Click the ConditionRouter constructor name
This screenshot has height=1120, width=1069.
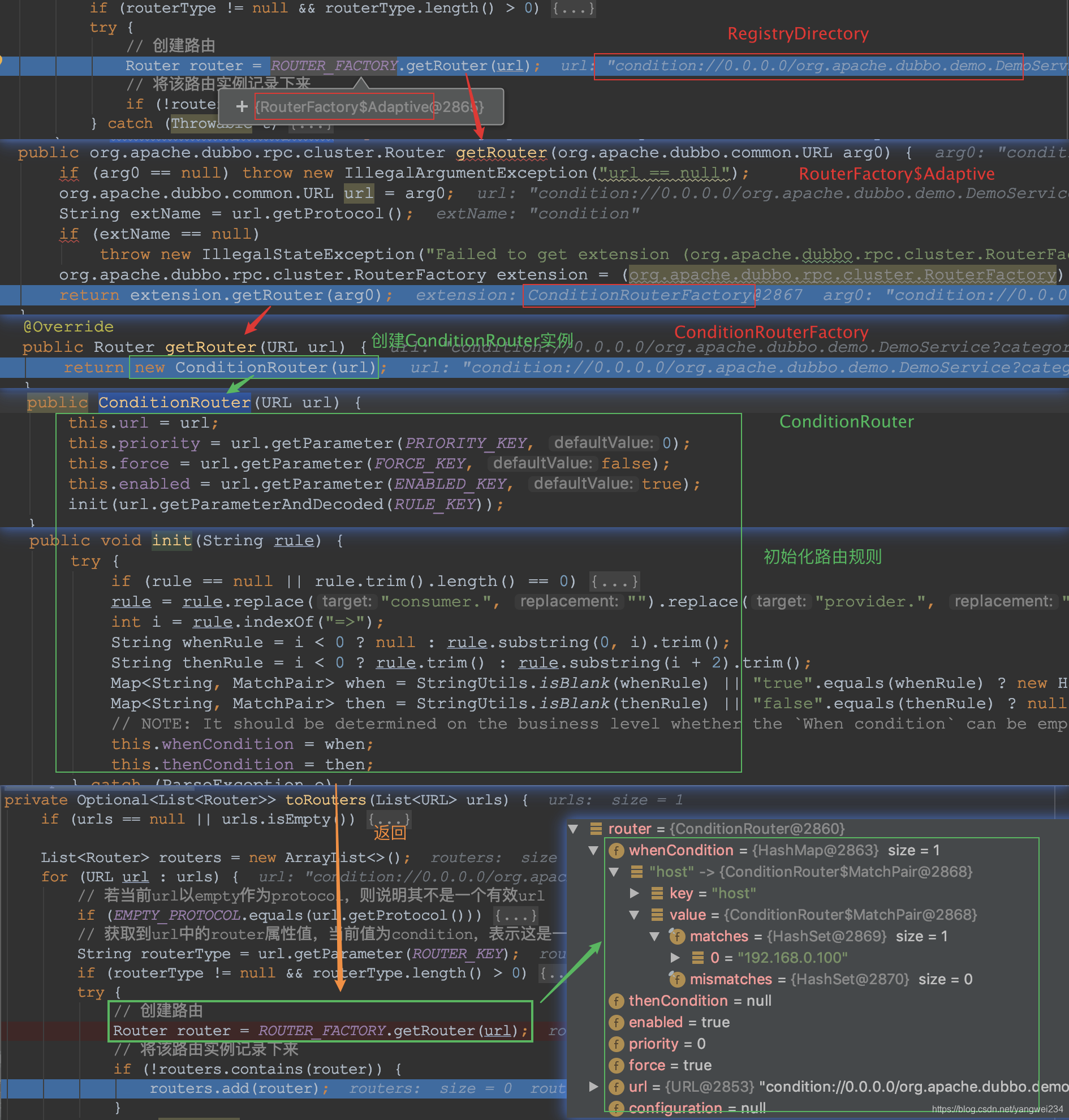pos(174,402)
